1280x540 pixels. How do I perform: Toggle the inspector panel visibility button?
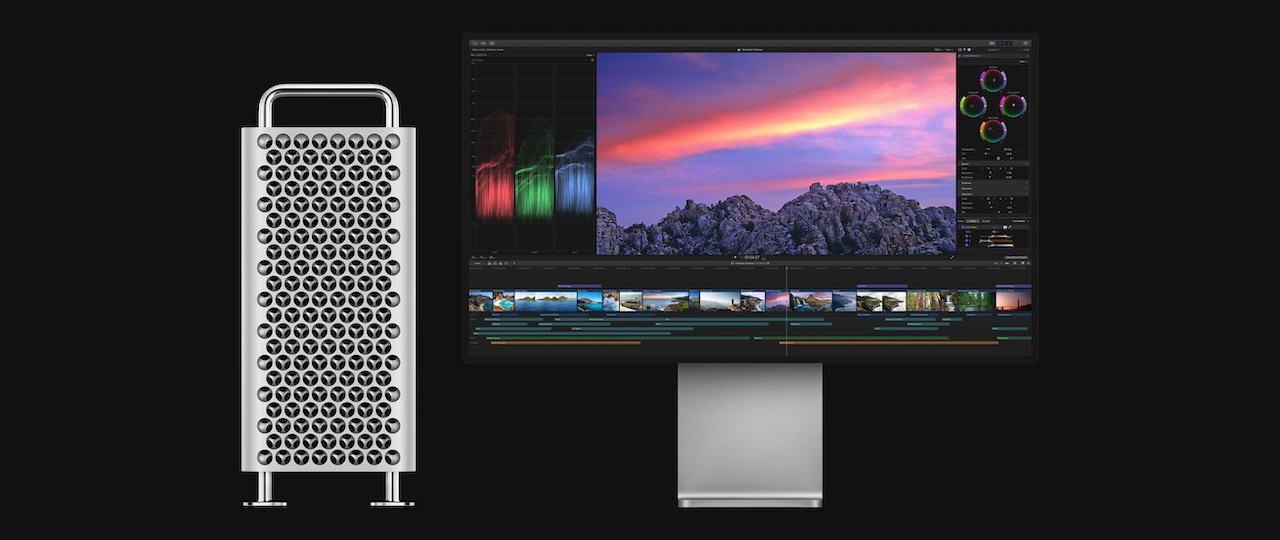(1008, 43)
